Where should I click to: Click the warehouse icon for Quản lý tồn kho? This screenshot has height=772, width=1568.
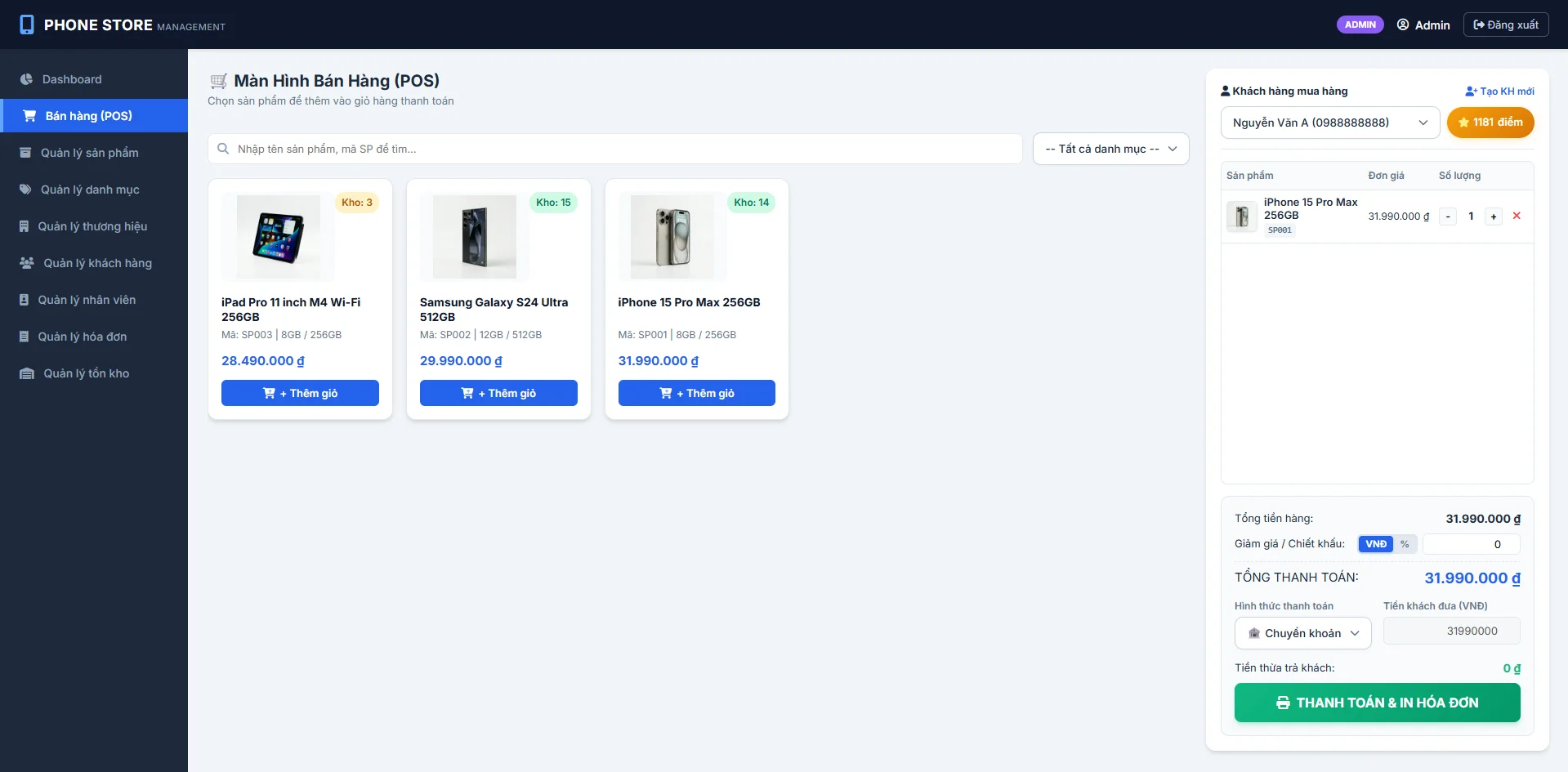(x=27, y=373)
